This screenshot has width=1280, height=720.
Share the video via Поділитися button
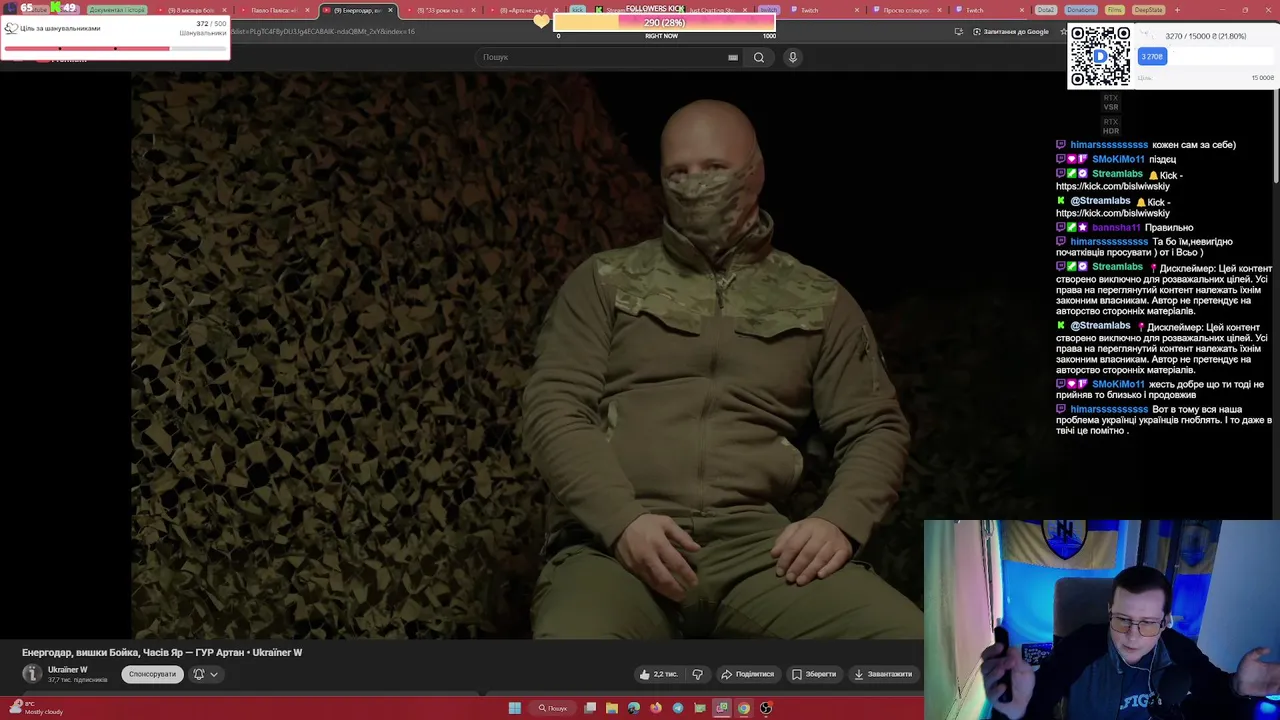(x=748, y=674)
